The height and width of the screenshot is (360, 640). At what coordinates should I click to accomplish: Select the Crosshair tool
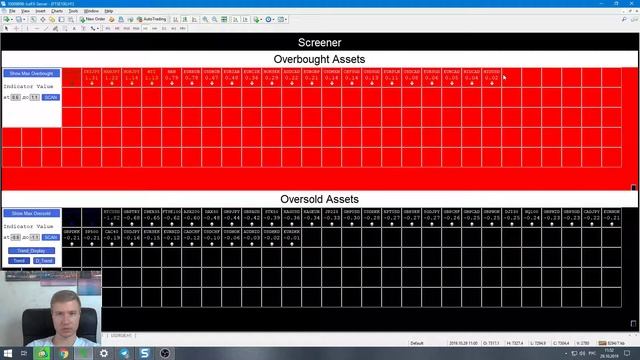tap(16, 29)
